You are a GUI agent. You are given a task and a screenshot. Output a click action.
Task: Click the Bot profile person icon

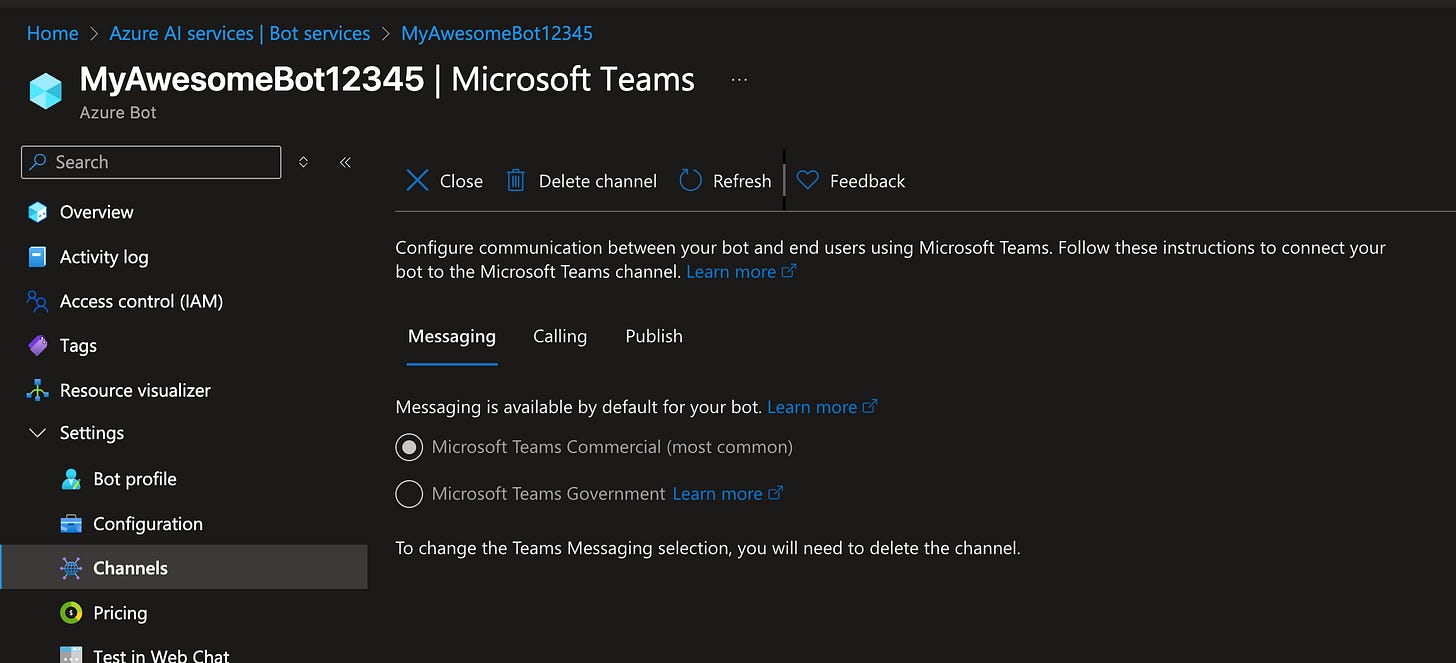[71, 479]
